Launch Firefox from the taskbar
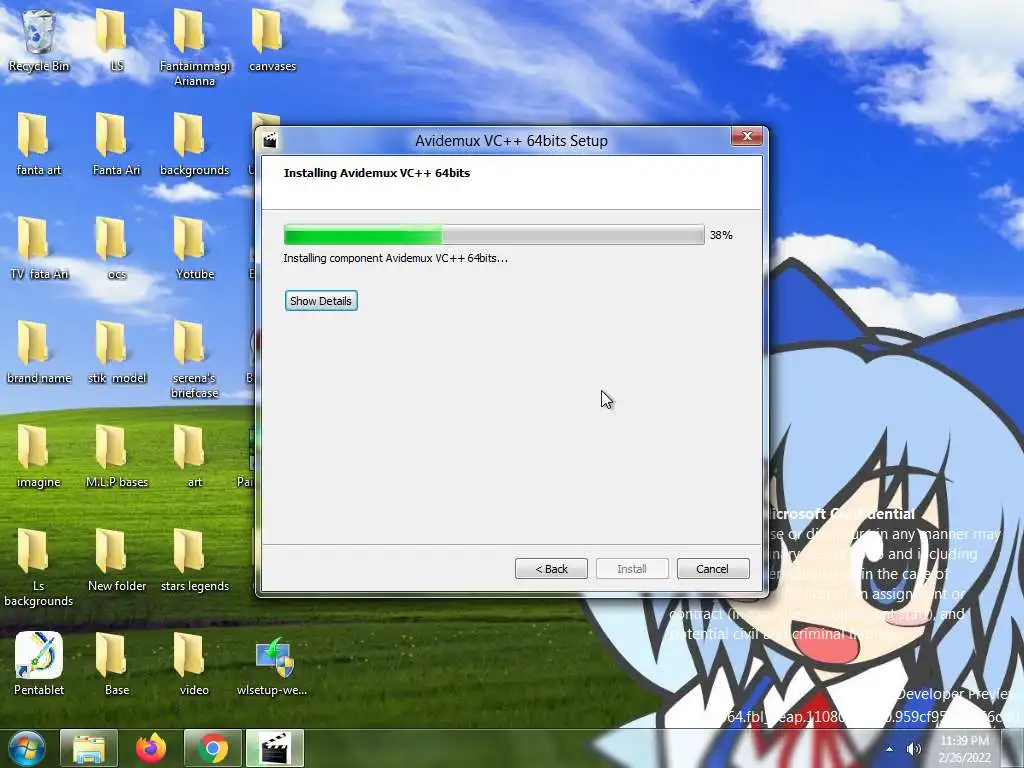This screenshot has width=1024, height=768. [151, 748]
